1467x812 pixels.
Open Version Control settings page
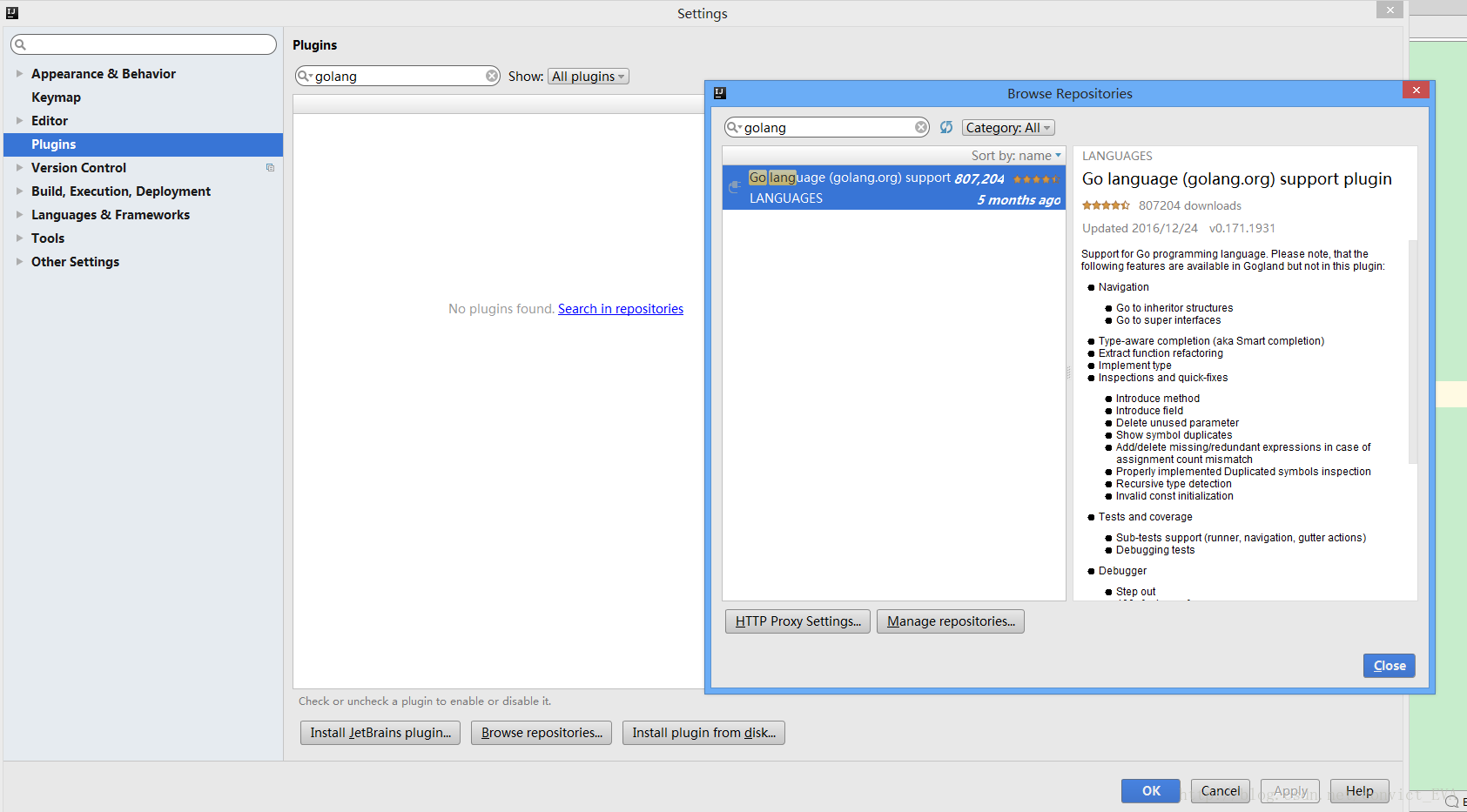(78, 168)
